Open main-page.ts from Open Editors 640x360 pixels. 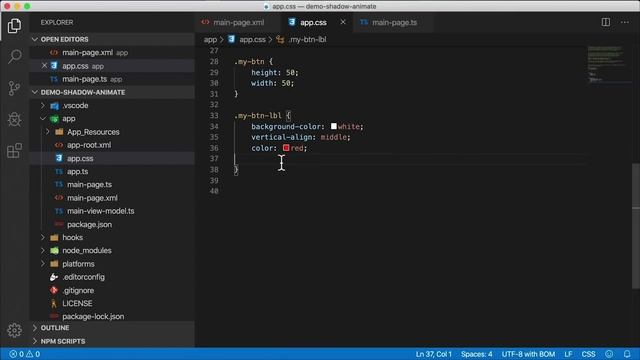click(84, 79)
